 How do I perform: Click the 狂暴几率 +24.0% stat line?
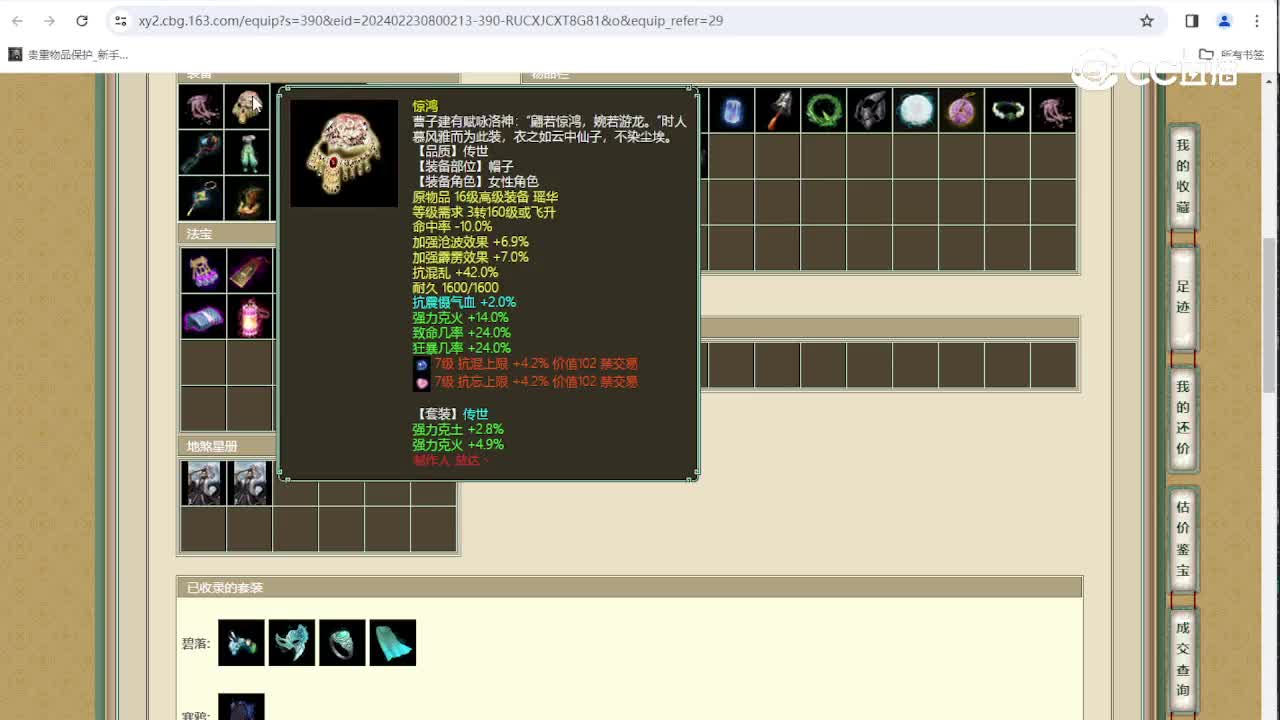click(461, 348)
